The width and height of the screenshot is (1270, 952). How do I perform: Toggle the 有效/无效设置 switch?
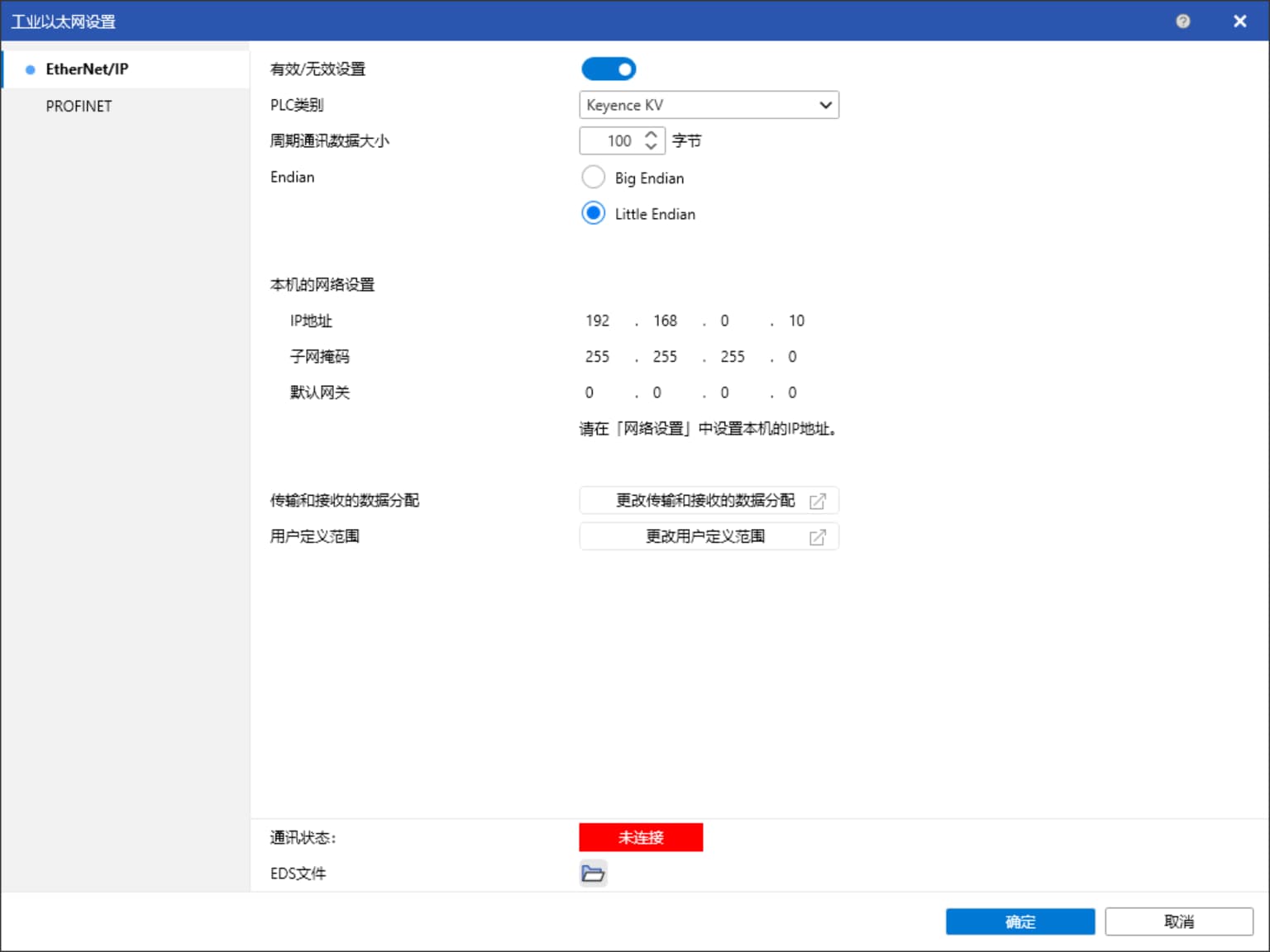609,69
